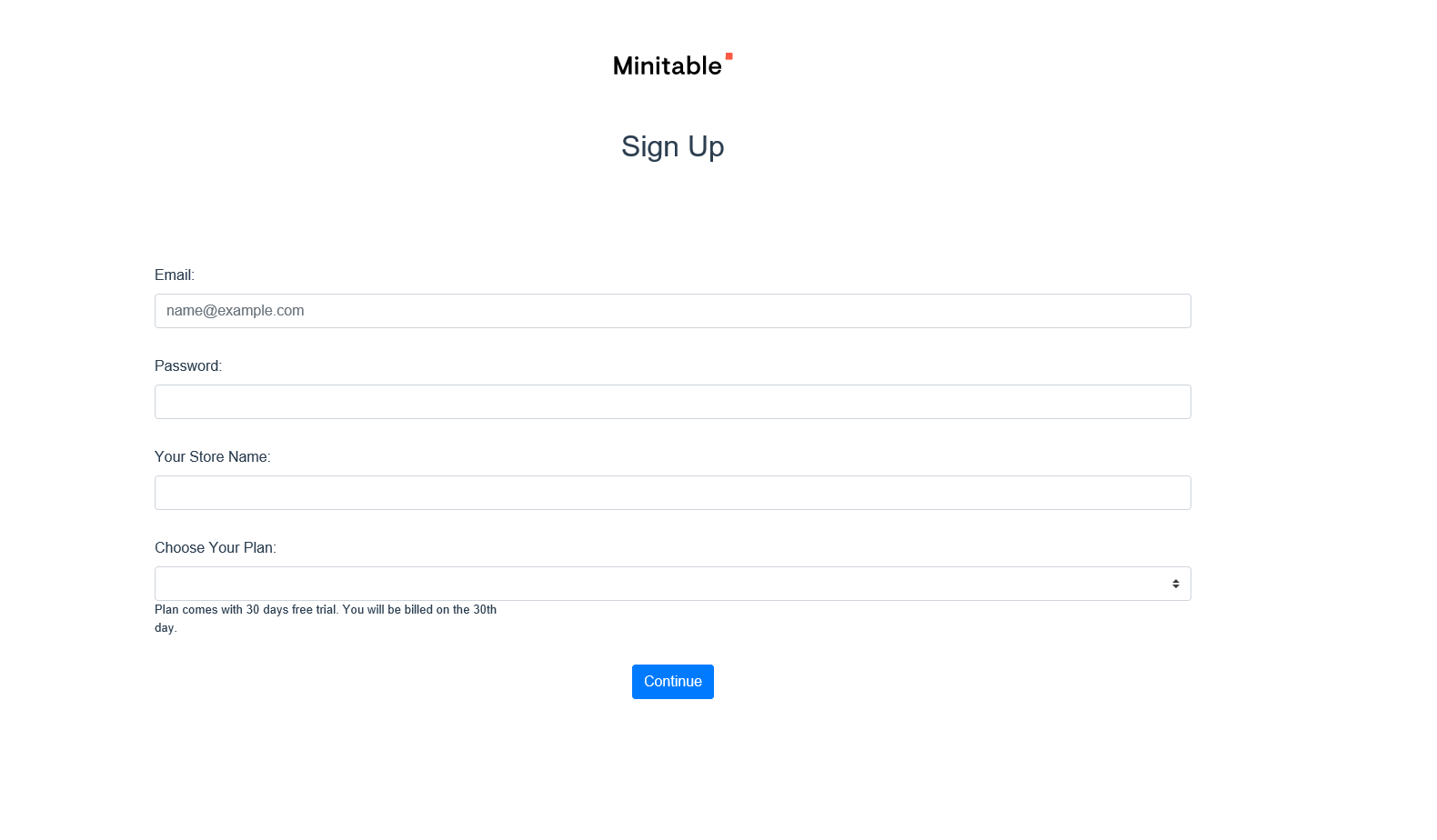Click the Your Store Name label

click(213, 456)
